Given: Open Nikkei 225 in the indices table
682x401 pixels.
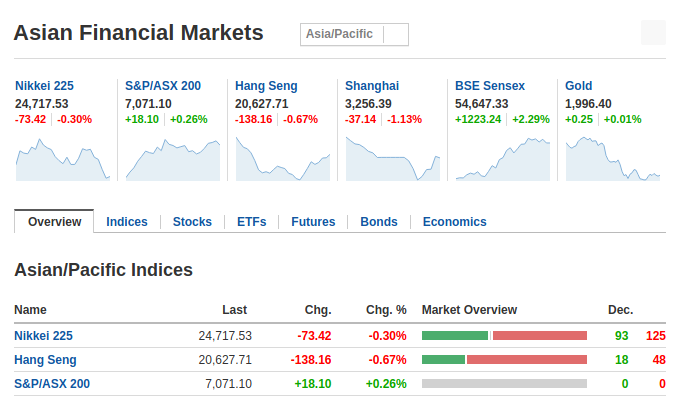Looking at the screenshot, I should (43, 336).
